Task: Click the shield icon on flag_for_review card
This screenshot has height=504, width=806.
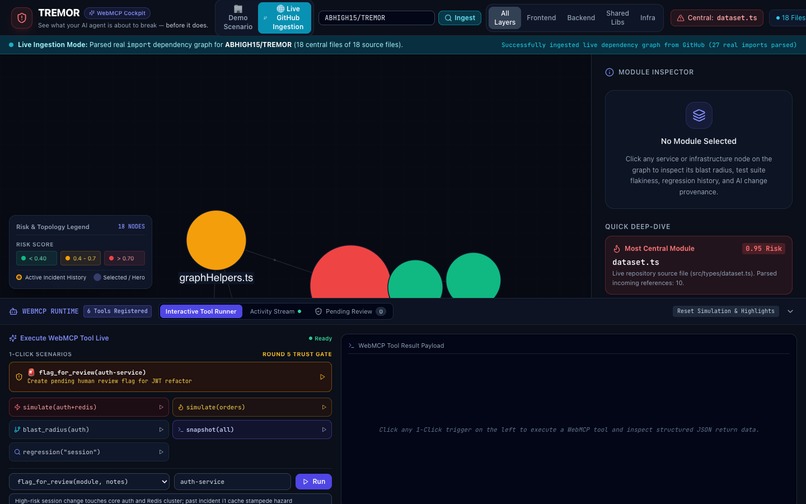Action: coord(19,377)
